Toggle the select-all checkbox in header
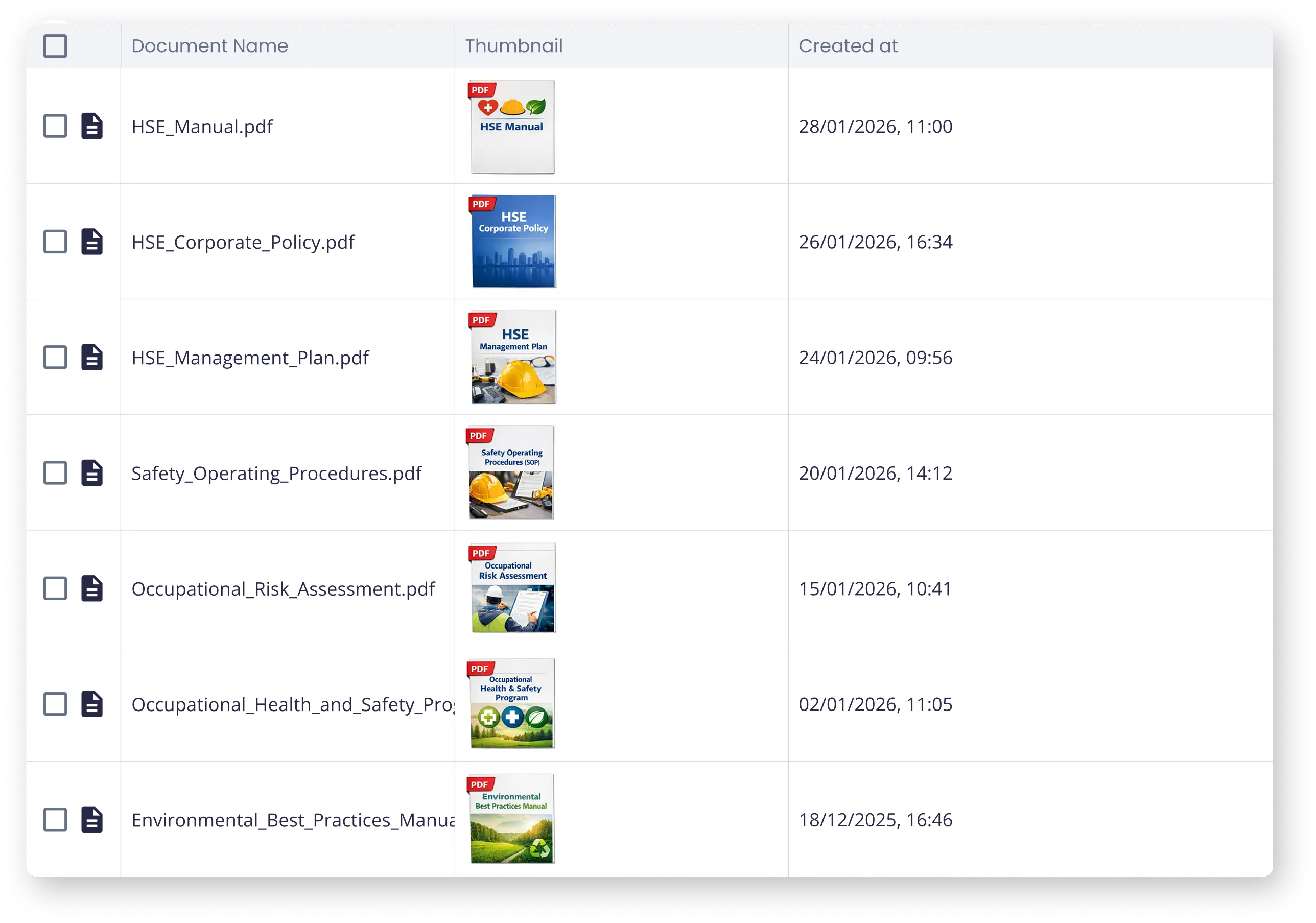The image size is (1316, 923). click(55, 46)
